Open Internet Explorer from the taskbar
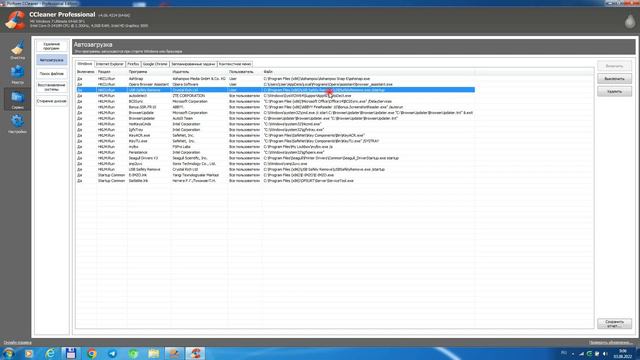Image resolution: width=640 pixels, height=360 pixels. click(x=50, y=353)
